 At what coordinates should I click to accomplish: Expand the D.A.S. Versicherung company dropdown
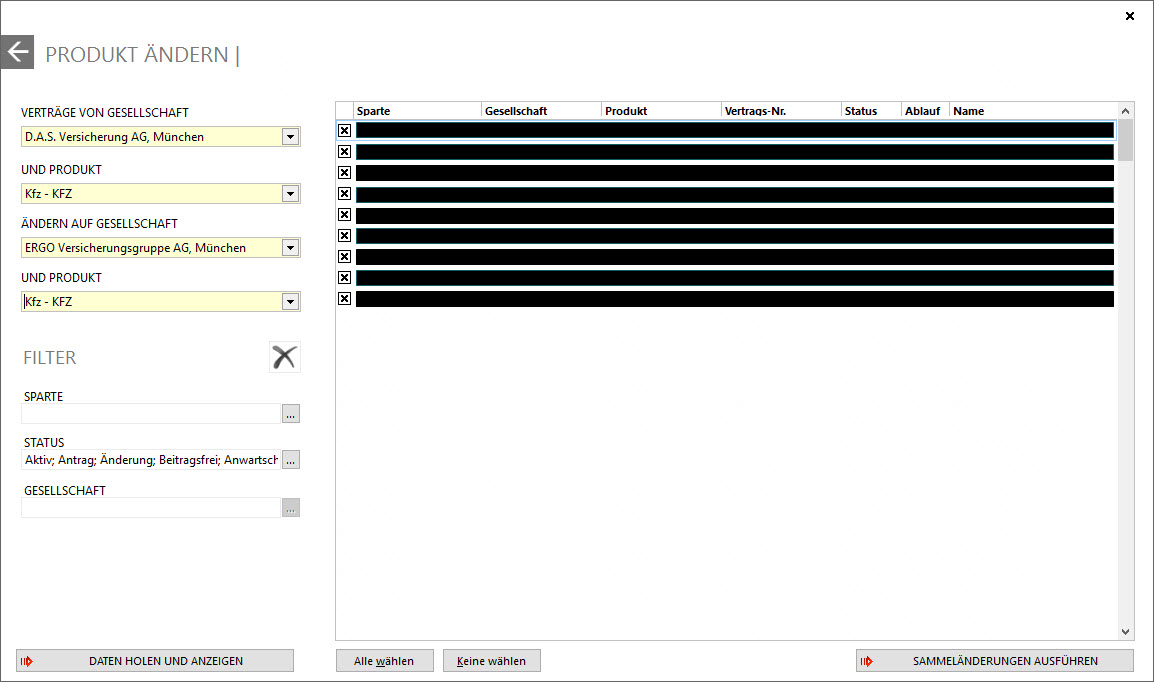click(x=290, y=137)
